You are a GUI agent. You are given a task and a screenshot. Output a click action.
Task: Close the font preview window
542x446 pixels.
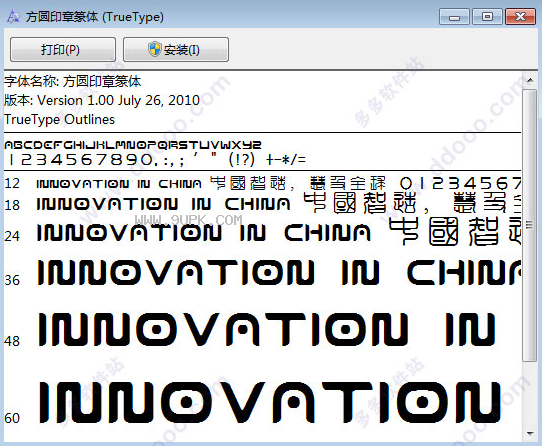(x=520, y=17)
